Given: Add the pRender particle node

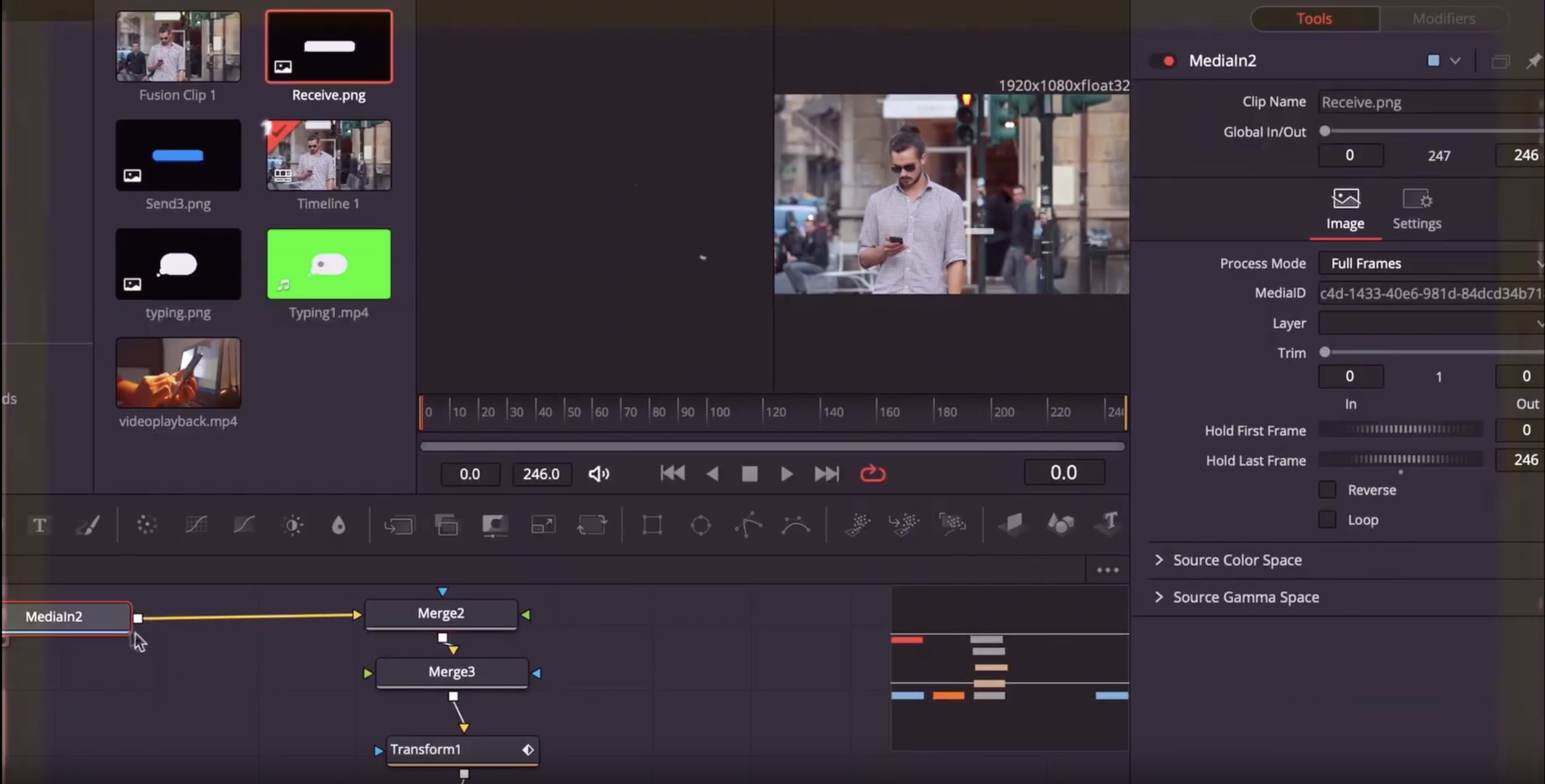Looking at the screenshot, I should tap(952, 524).
